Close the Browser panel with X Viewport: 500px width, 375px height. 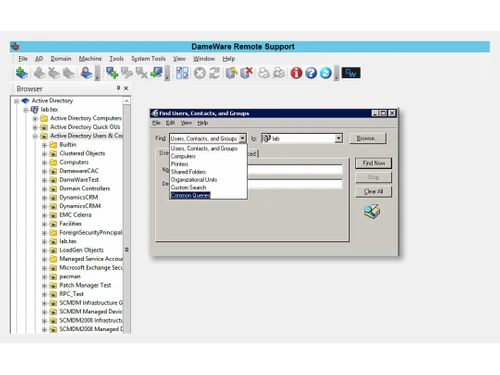[126, 88]
